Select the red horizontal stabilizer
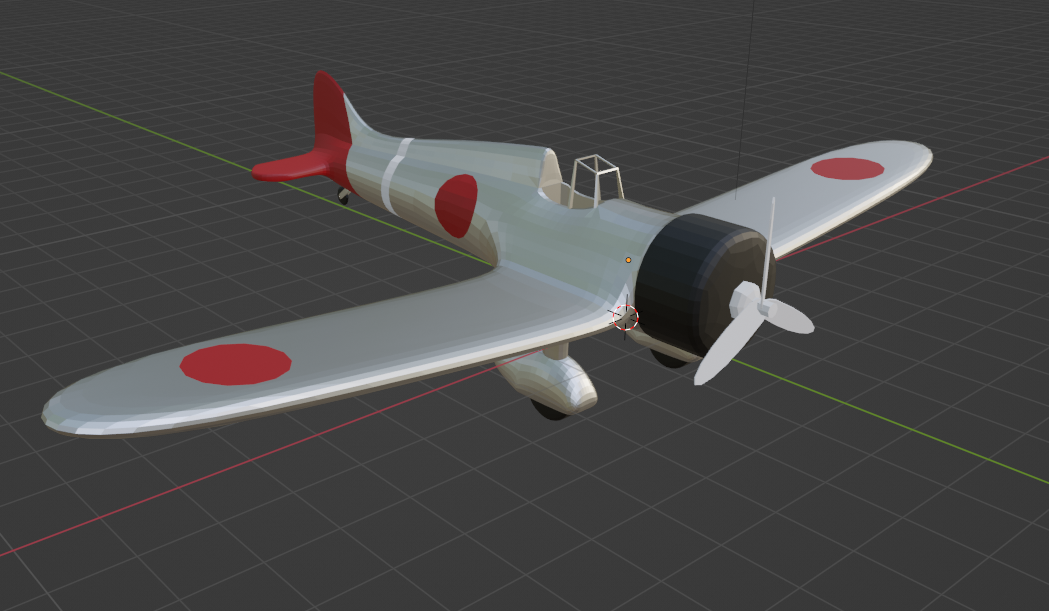1049x611 pixels. click(x=293, y=166)
